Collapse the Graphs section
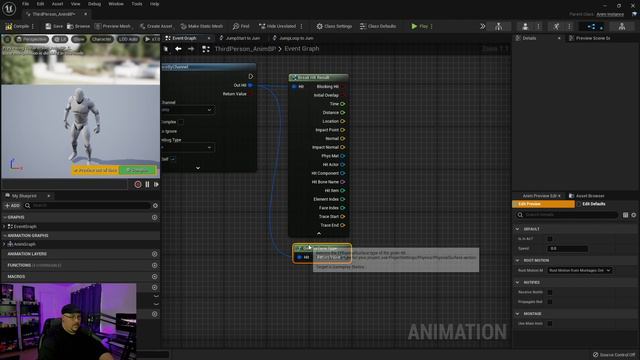 [x=5, y=217]
